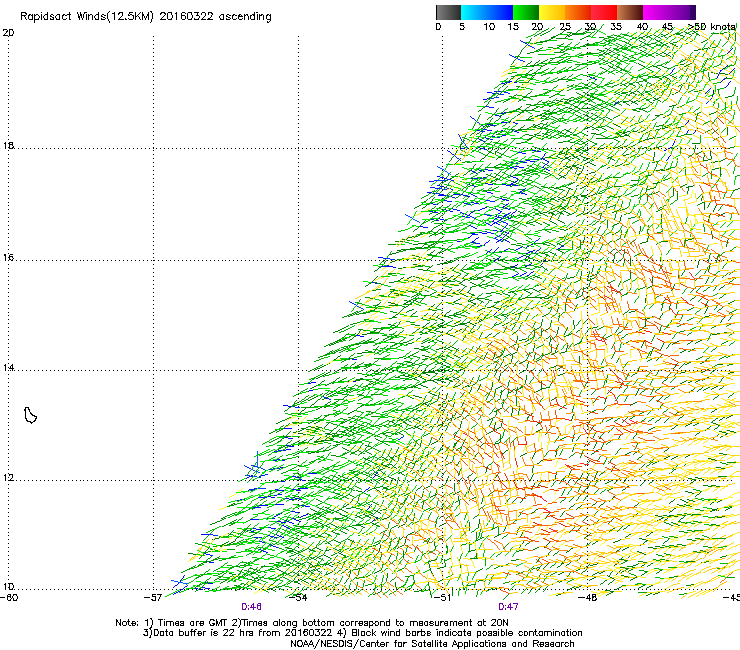Click the '45' legend scale label
Image resolution: width=740 pixels, height=650 pixels.
click(667, 27)
